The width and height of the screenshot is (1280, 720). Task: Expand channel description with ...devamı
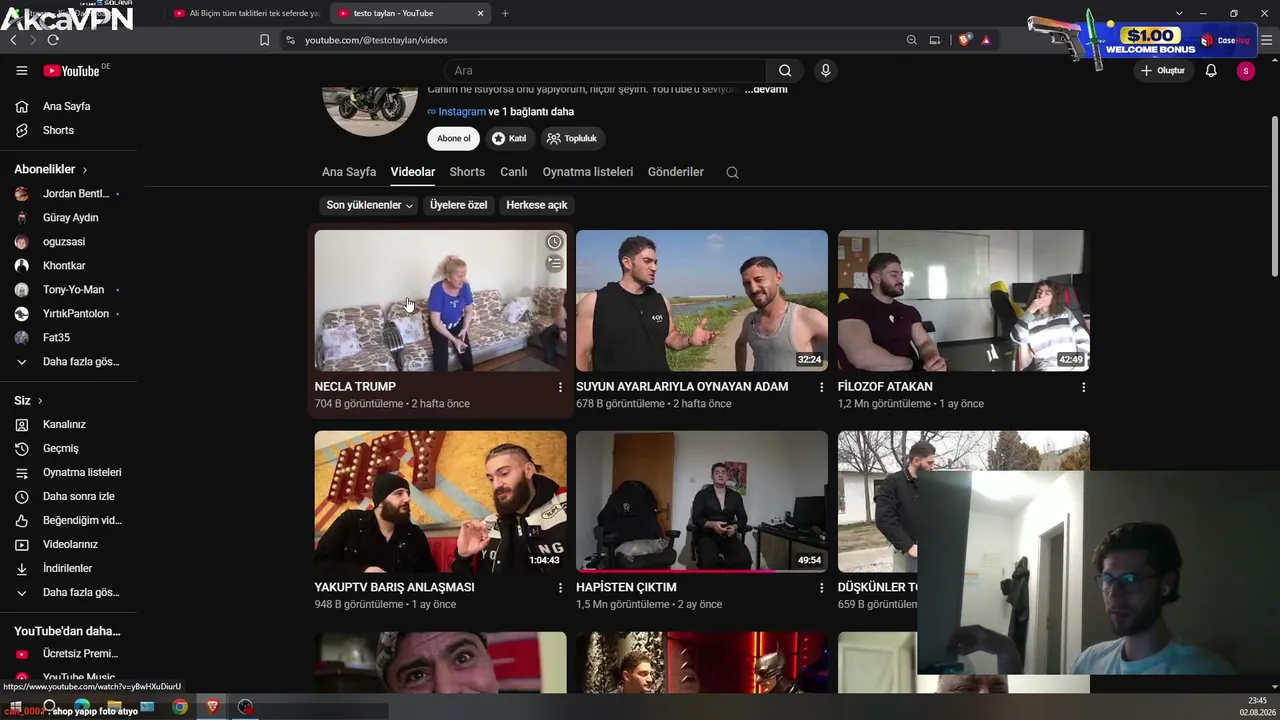pos(766,89)
